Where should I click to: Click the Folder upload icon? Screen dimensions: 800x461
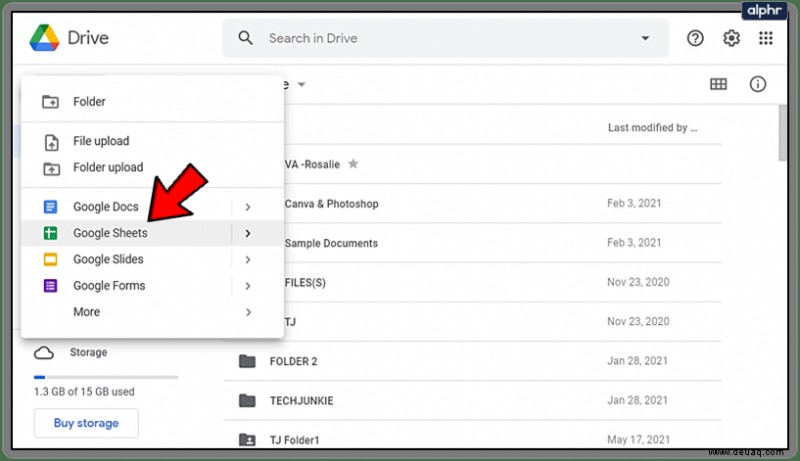click(x=51, y=168)
